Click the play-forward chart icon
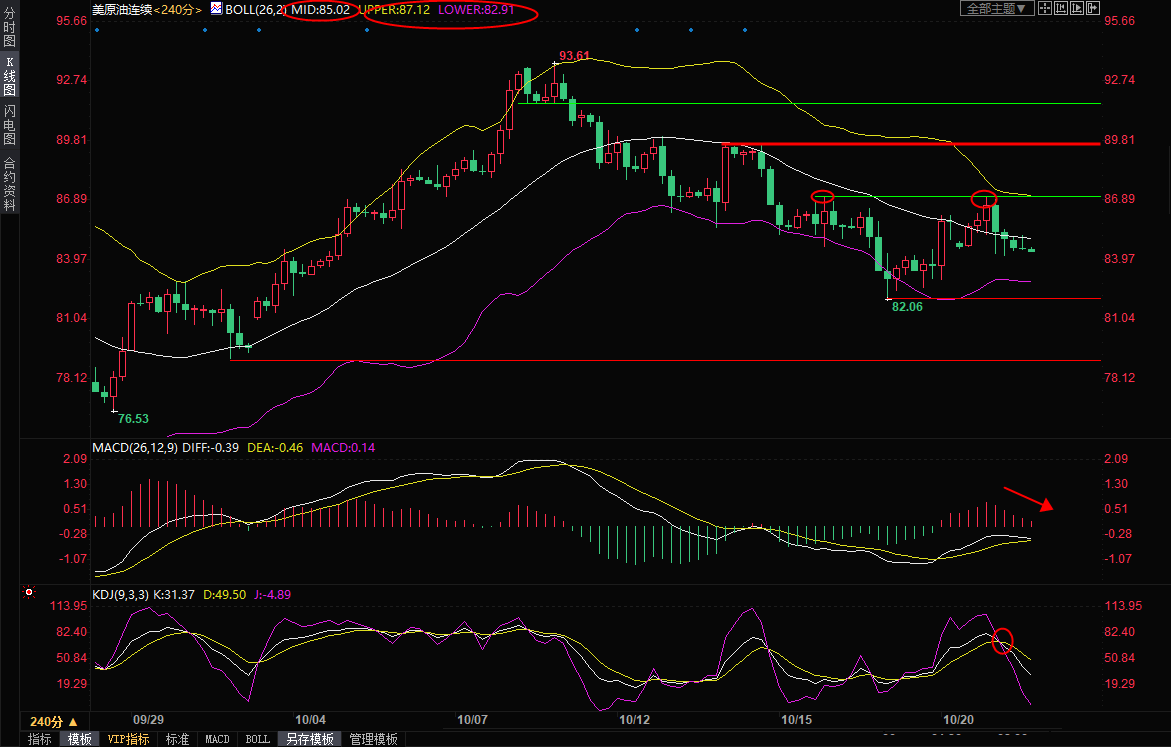Image resolution: width=1171 pixels, height=747 pixels. click(x=1077, y=8)
